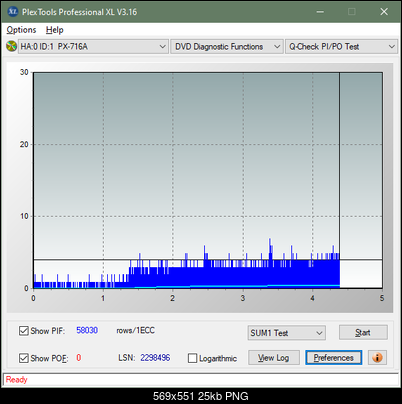Image resolution: width=402 pixels, height=404 pixels.
Task: Toggle the Show PIF checkbox
Action: coord(24,331)
